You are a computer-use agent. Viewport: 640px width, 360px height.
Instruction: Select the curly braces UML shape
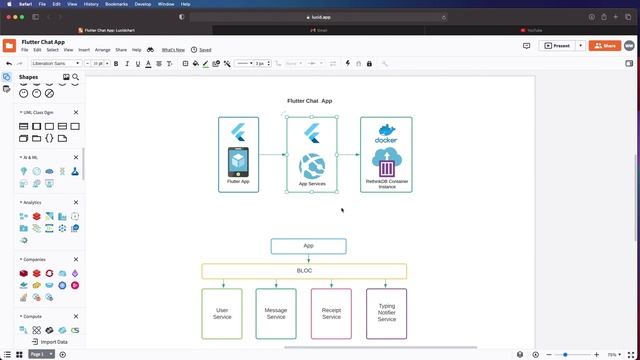(49, 138)
